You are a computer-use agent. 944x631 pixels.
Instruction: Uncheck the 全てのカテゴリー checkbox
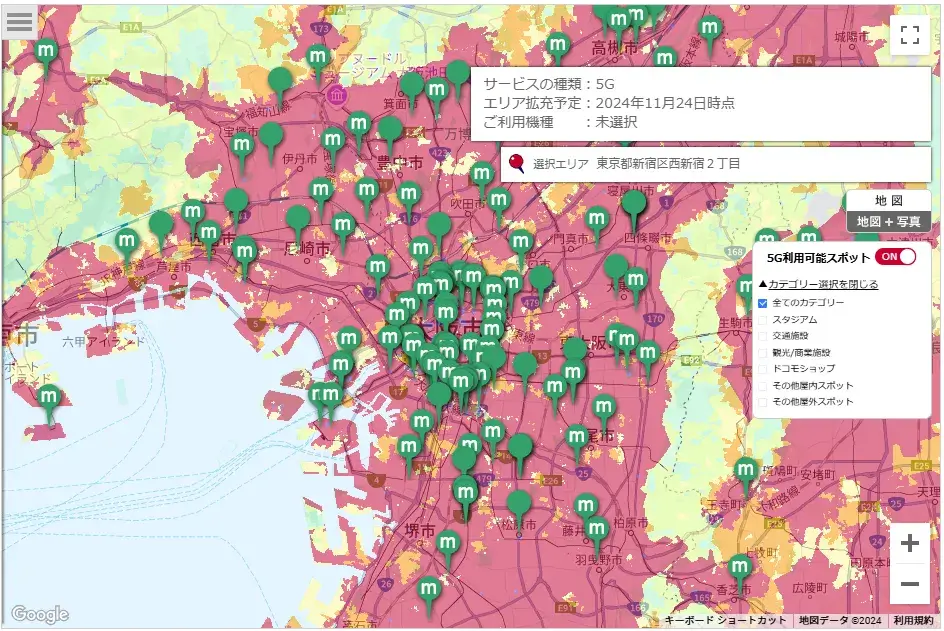[x=763, y=303]
